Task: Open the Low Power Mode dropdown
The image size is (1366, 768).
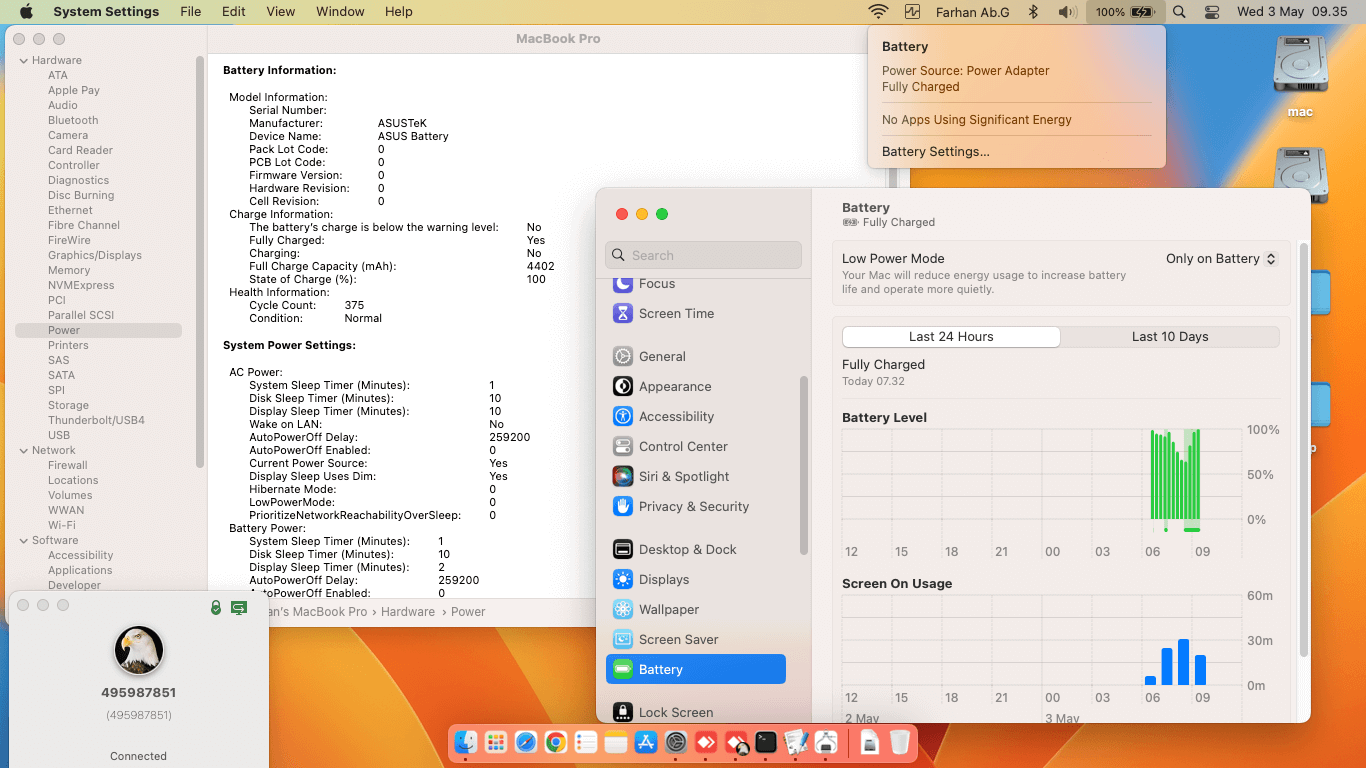Action: click(x=1221, y=259)
